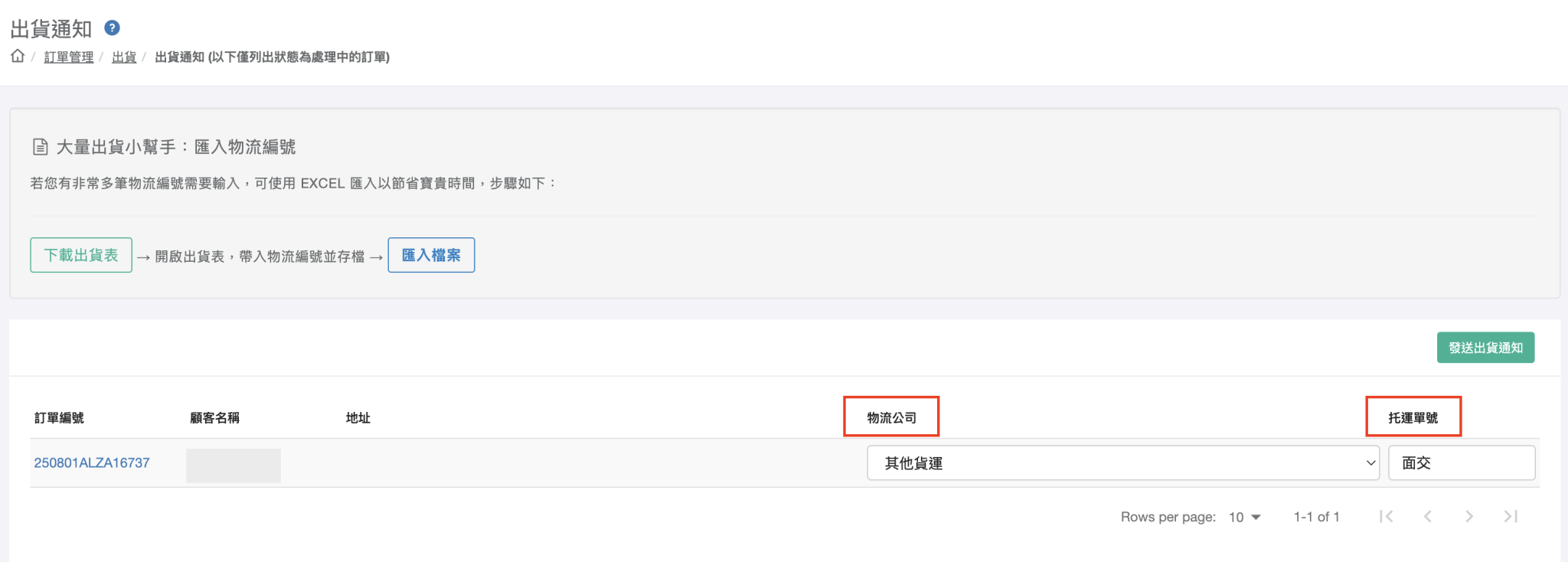Jump to last page of results
The width and height of the screenshot is (1568, 562).
(1511, 517)
